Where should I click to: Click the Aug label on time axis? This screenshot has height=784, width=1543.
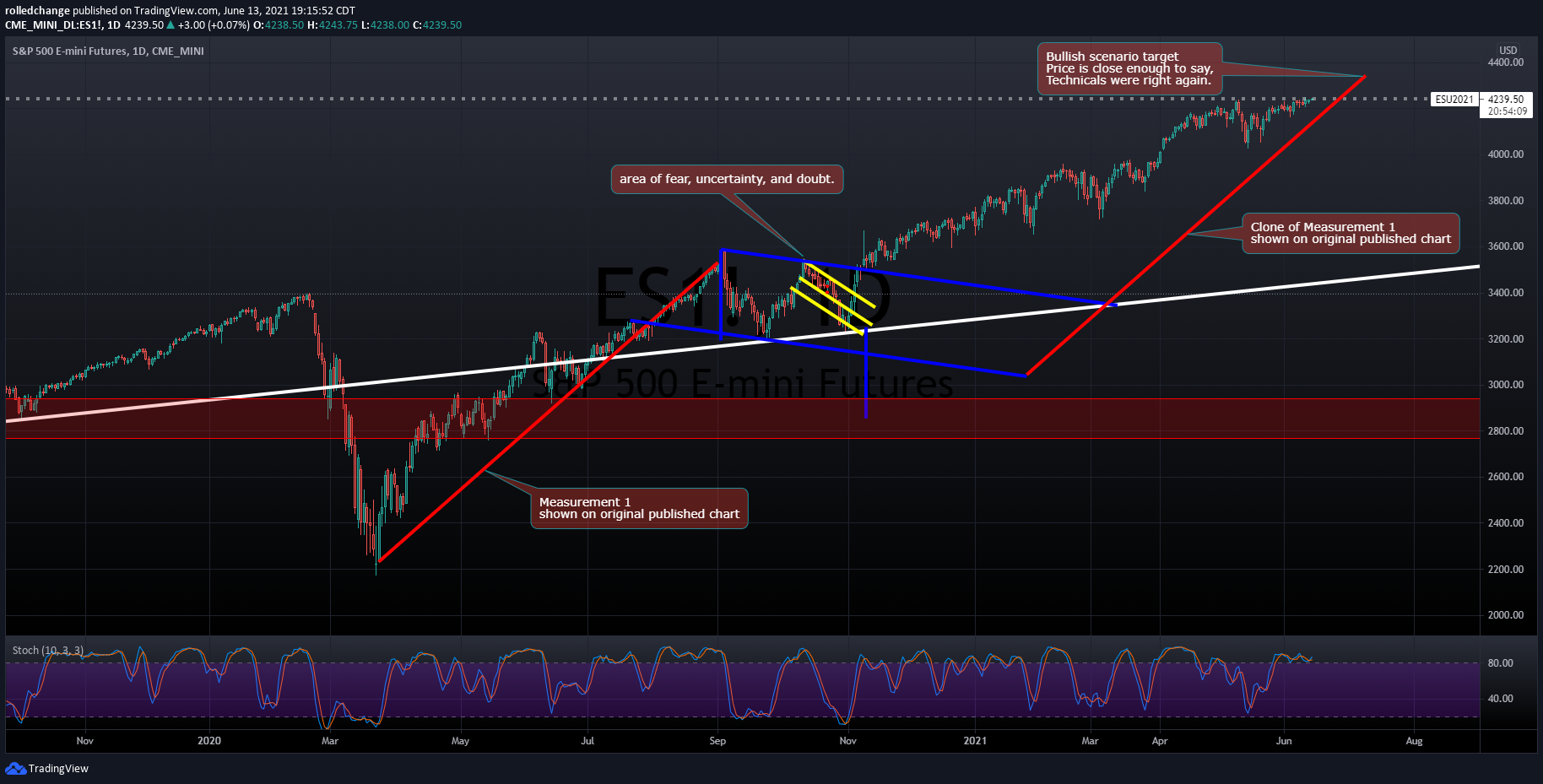[x=1415, y=741]
